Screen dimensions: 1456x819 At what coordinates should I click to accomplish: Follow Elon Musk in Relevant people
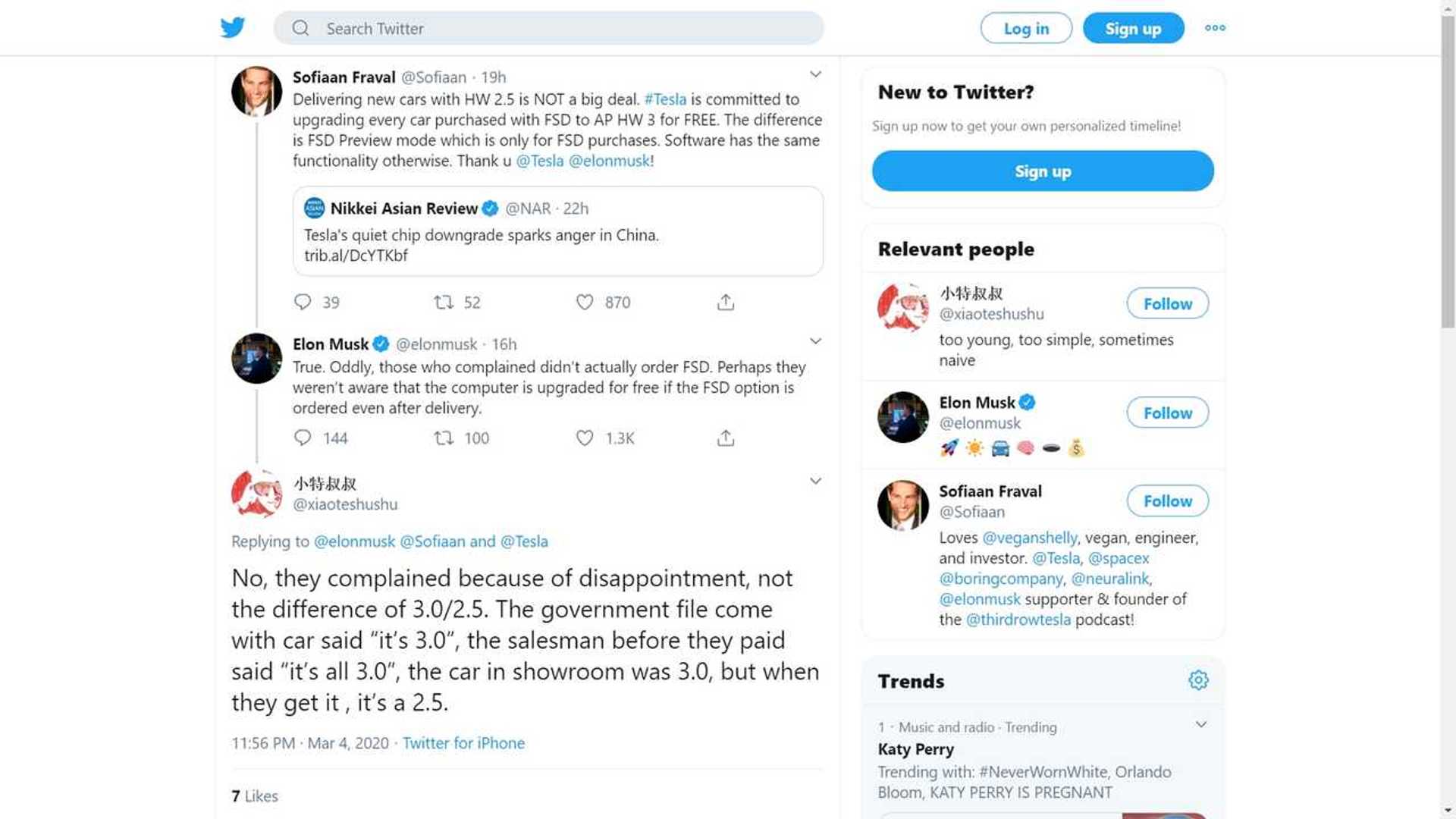coord(1167,413)
